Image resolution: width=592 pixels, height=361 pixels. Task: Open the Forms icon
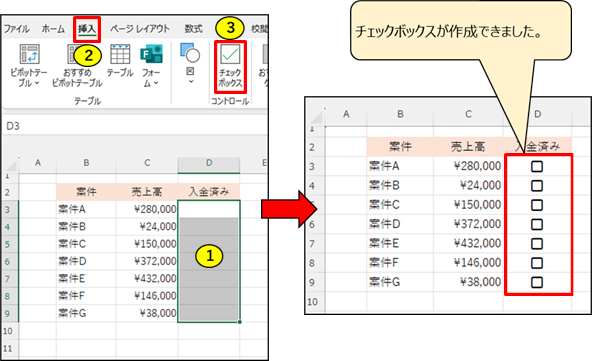point(151,54)
